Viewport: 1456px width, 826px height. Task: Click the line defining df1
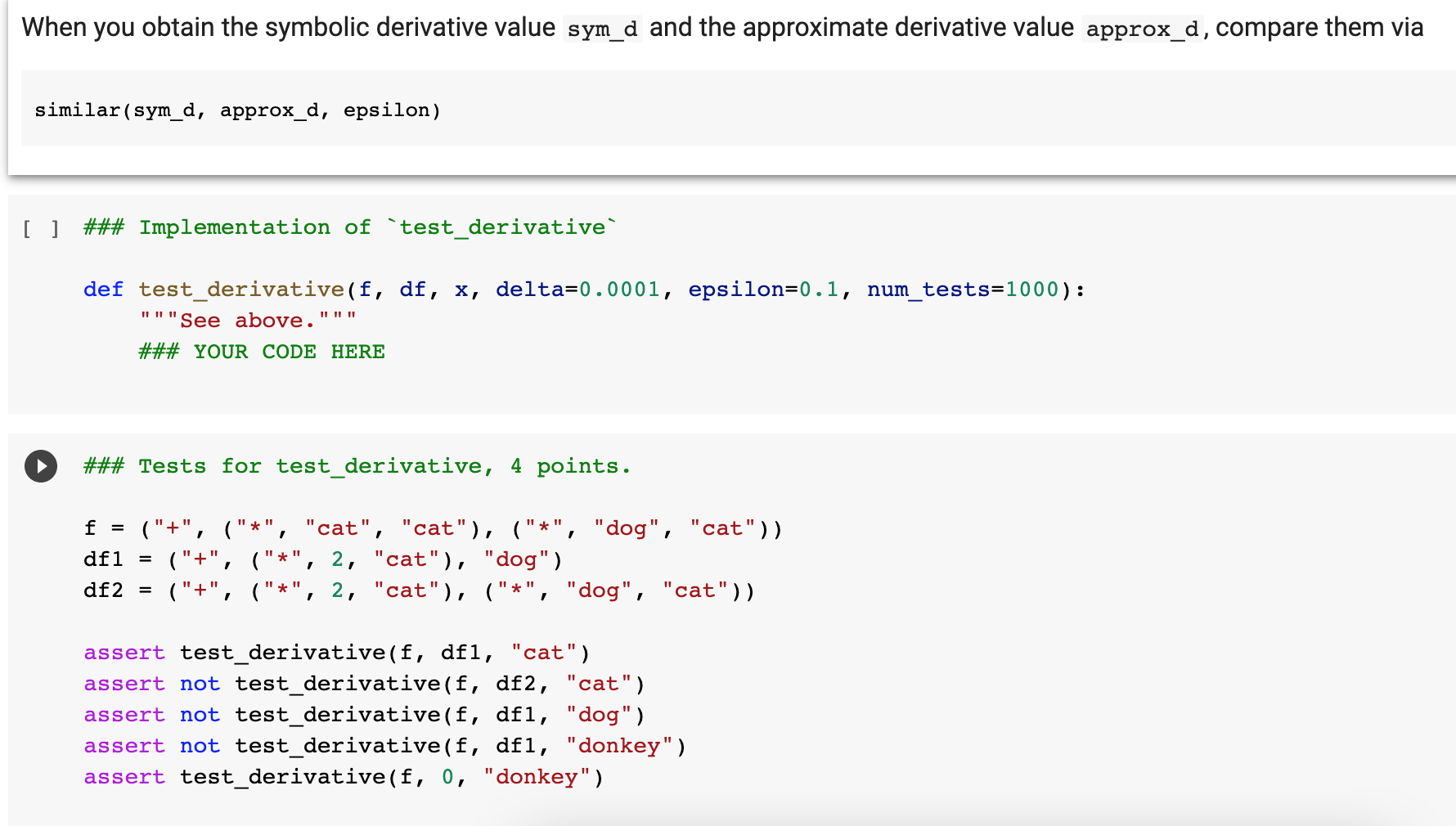coord(323,559)
